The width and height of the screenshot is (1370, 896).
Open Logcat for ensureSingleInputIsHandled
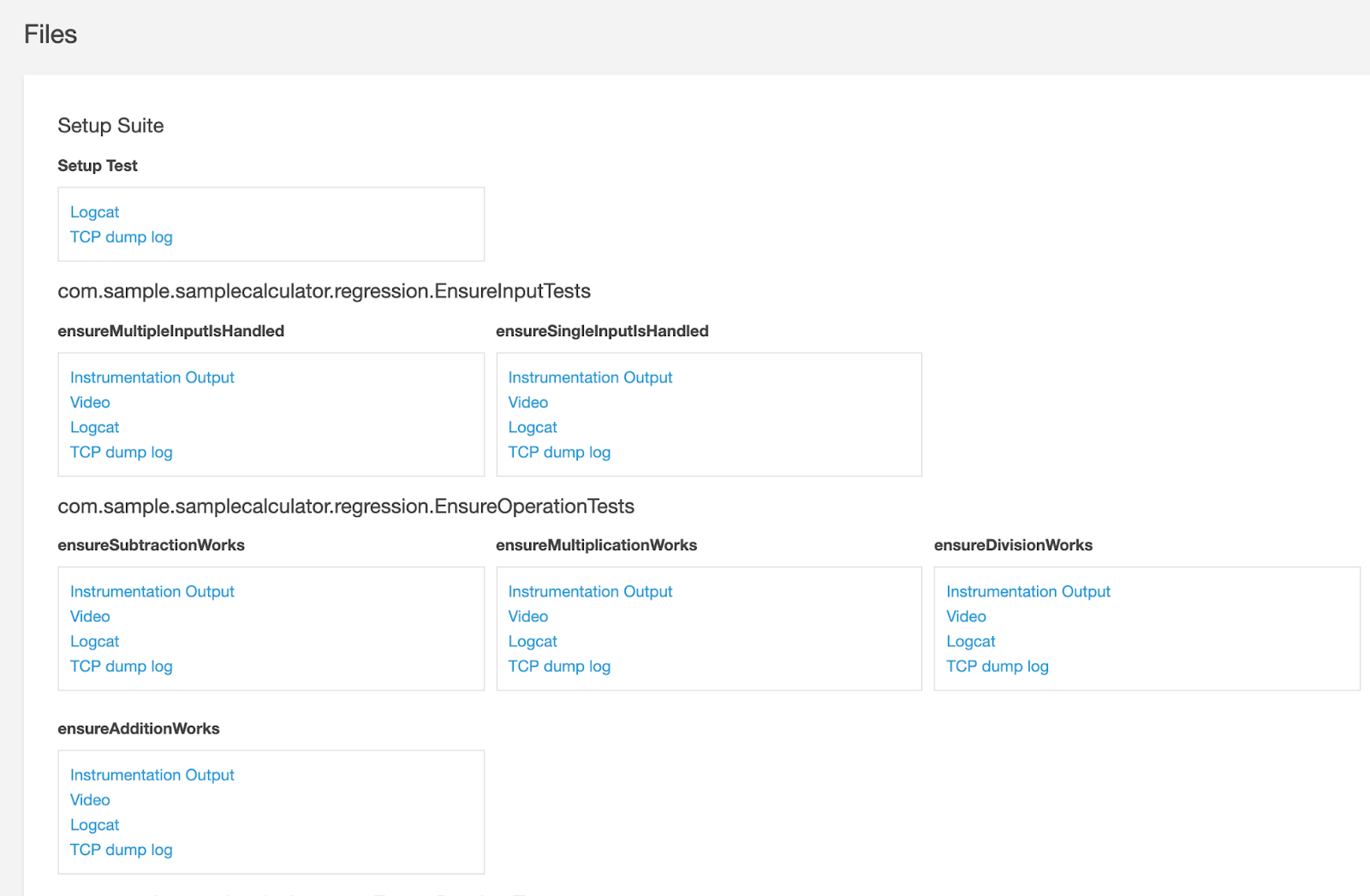point(532,427)
